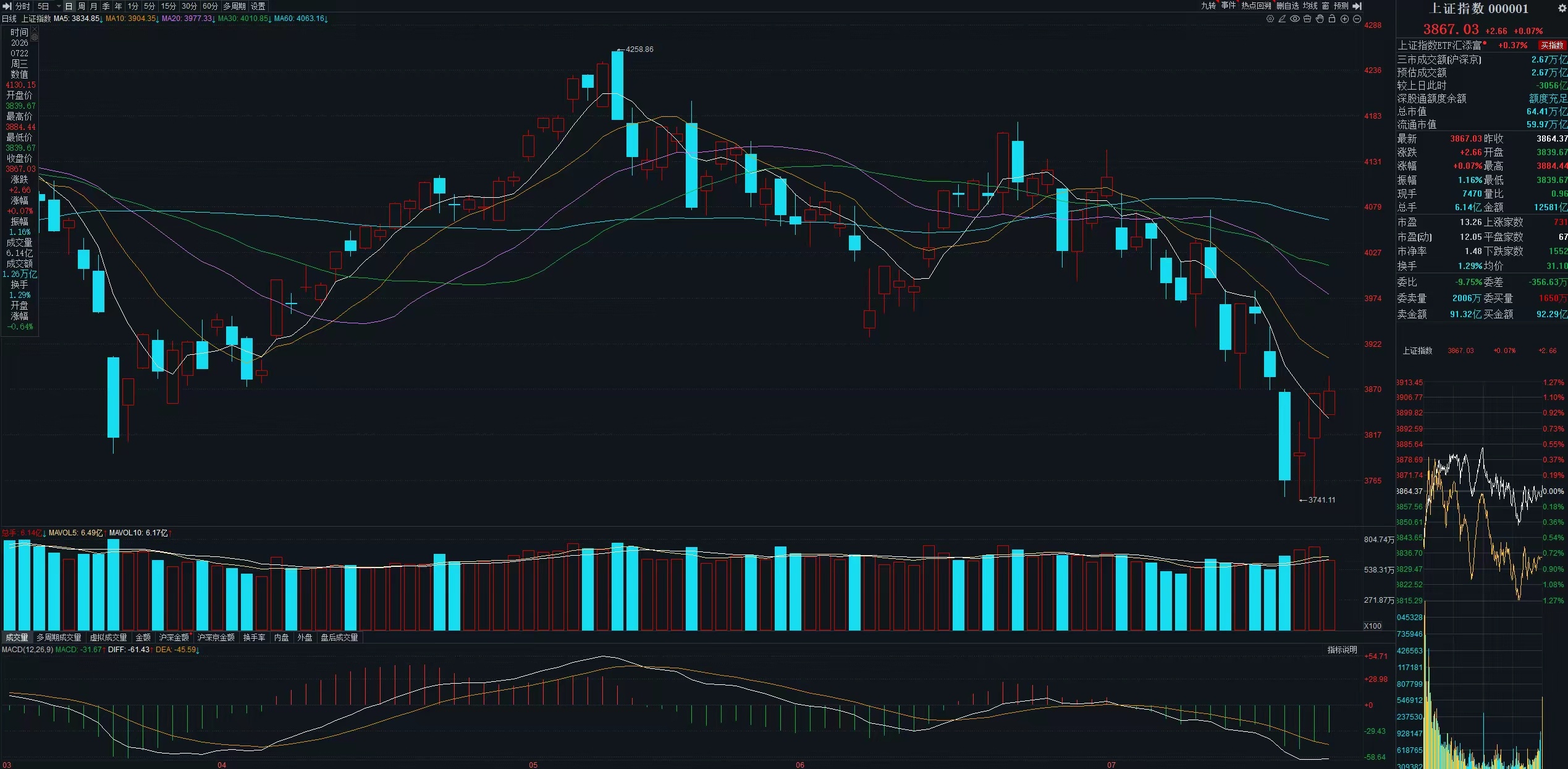Open chart settings gear icon above the chart
1568x769 pixels.
(x=1270, y=19)
